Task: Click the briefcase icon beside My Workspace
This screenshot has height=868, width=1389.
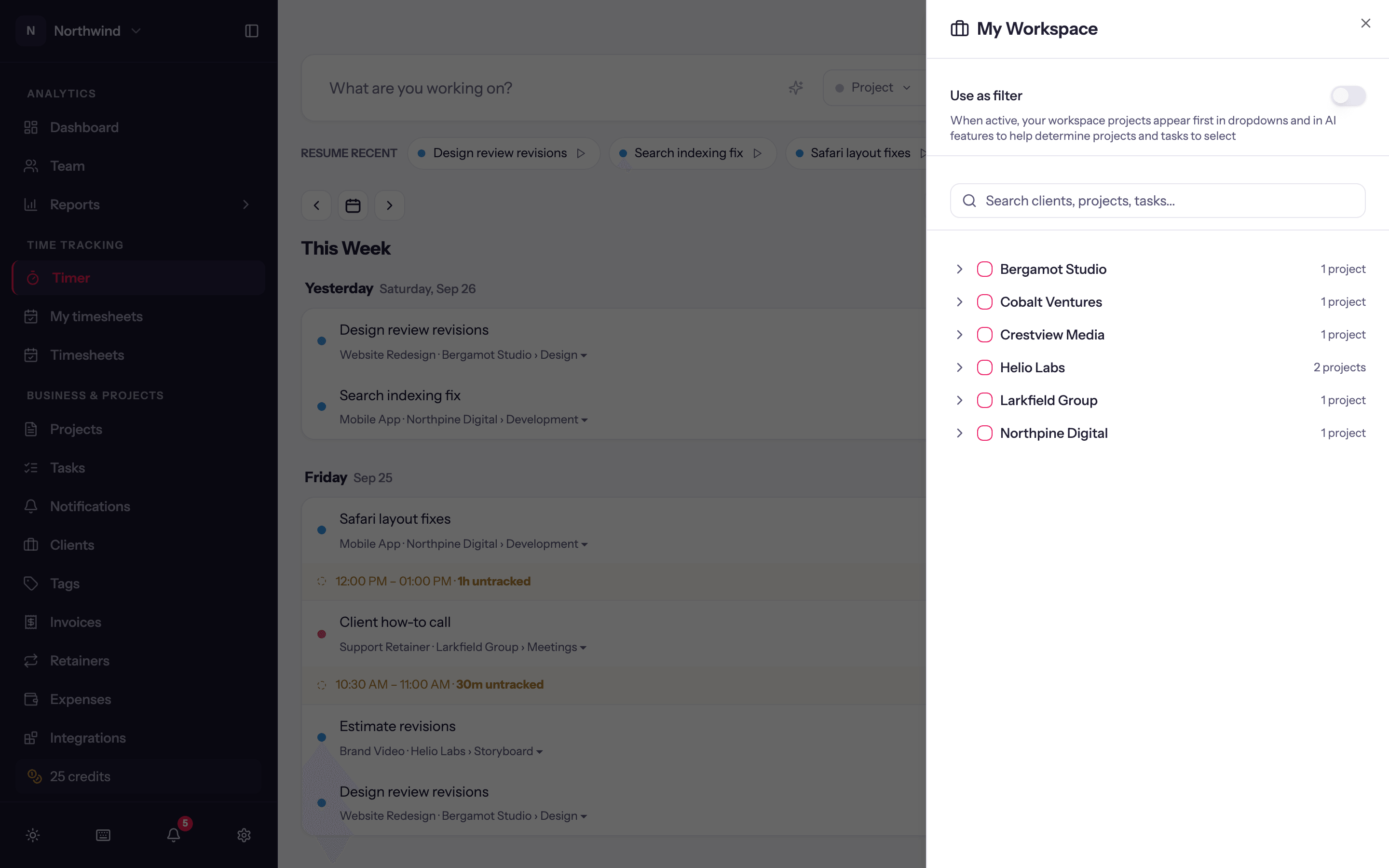Action: [960, 29]
